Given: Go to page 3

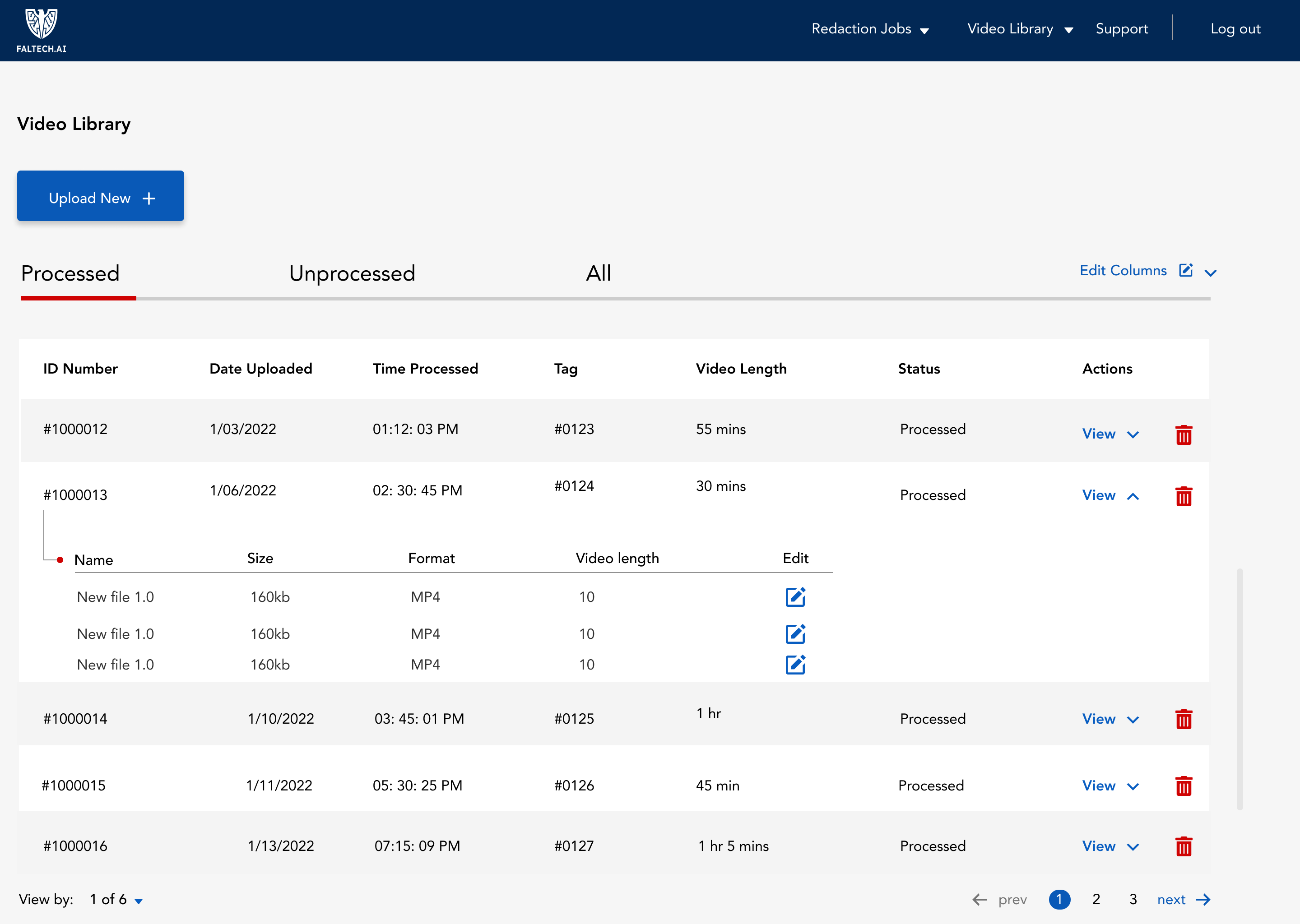Looking at the screenshot, I should click(1133, 900).
